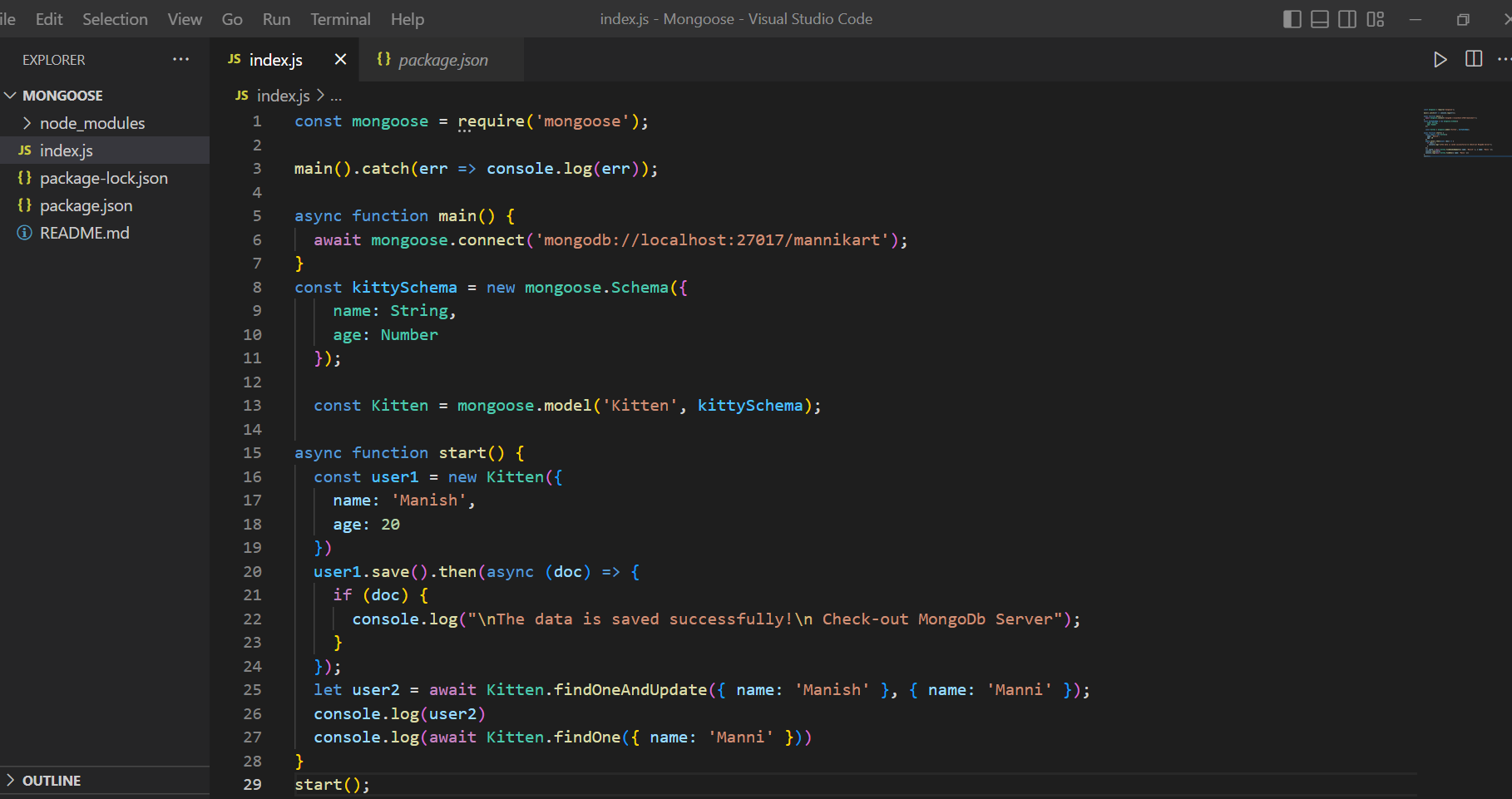Click JS icon on index.js tab
Image resolution: width=1512 pixels, height=799 pixels.
point(235,59)
